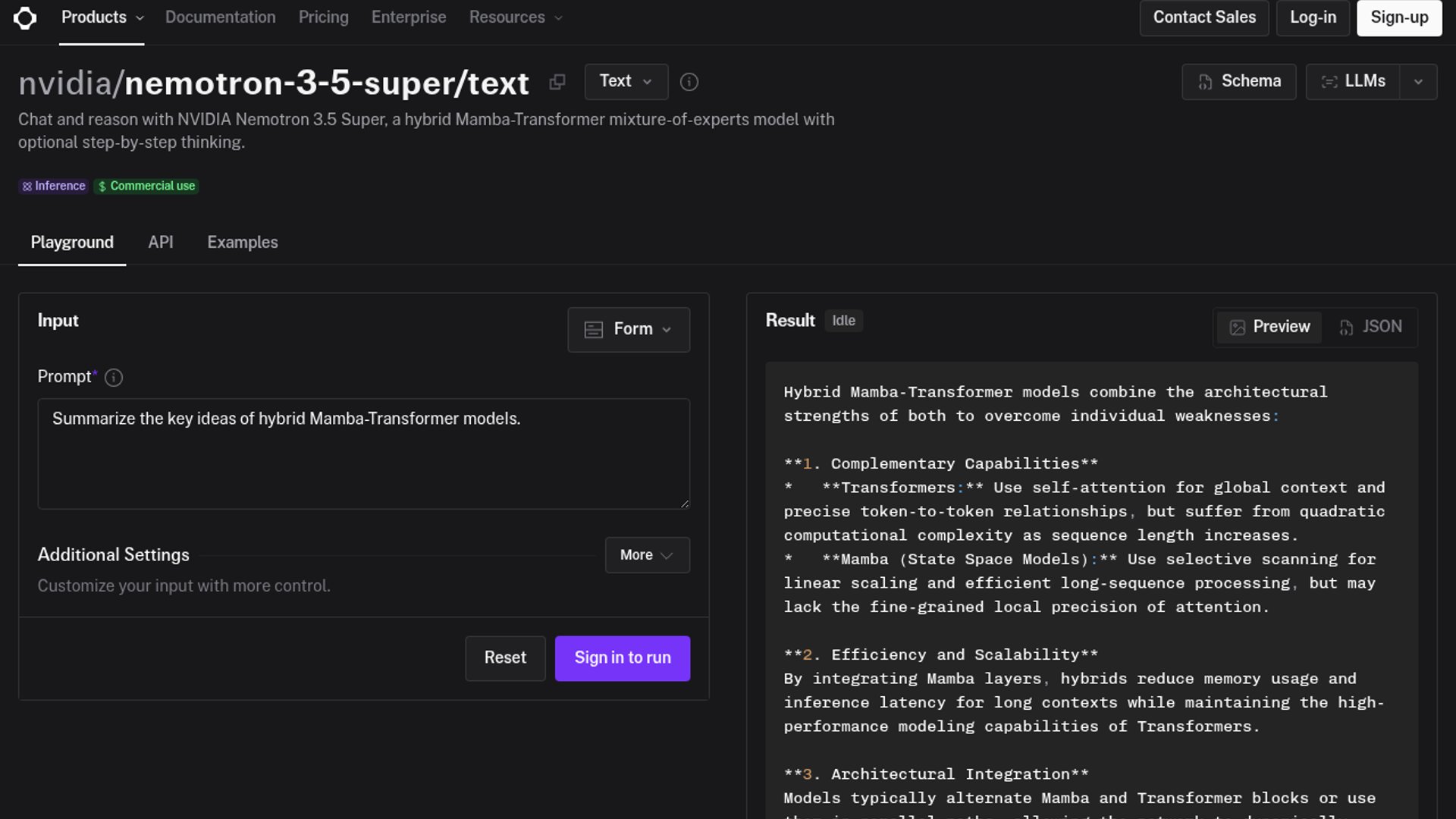Click inside the Prompt text area

[x=364, y=453]
